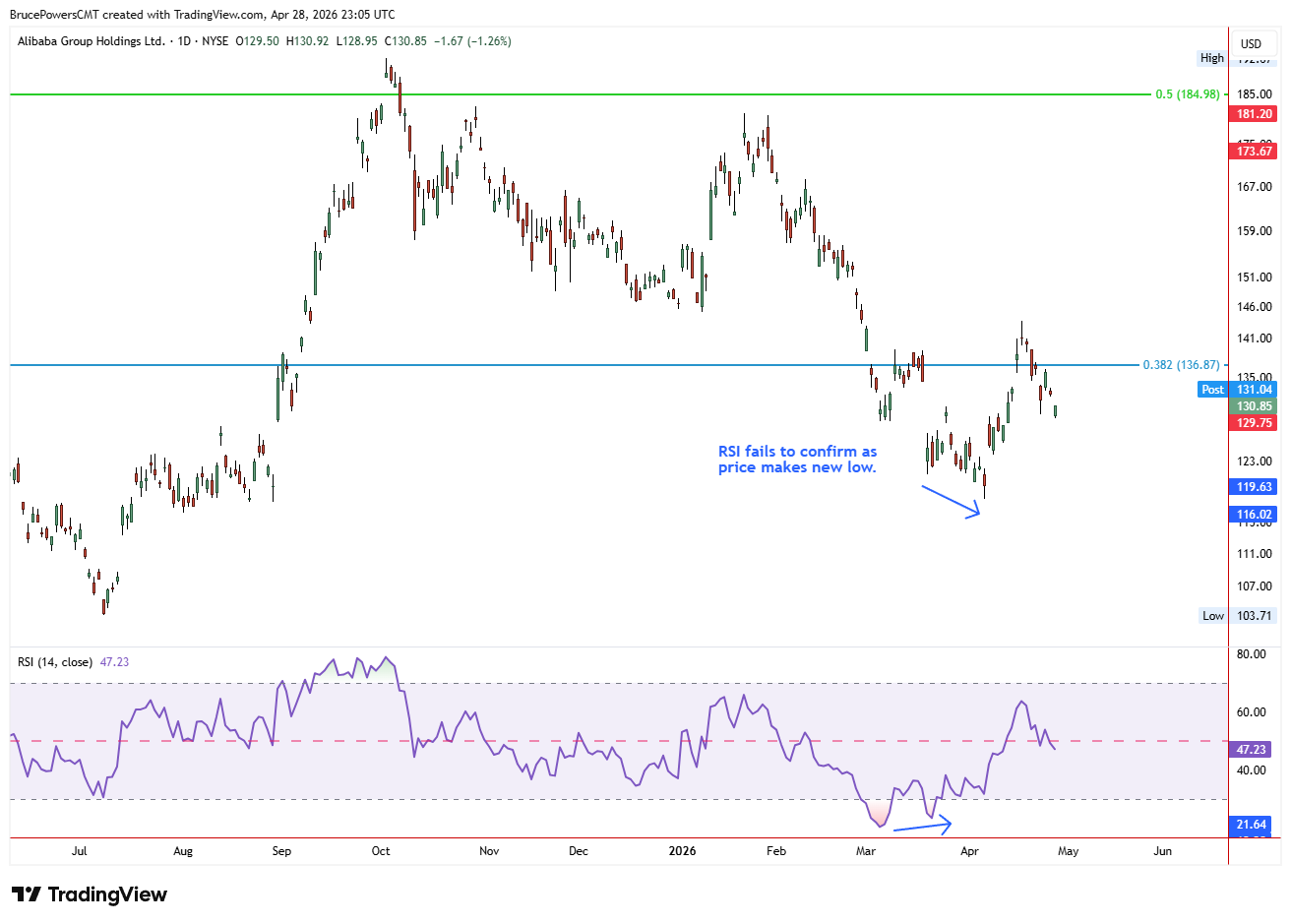Click the BrucePowersCMT created-with header text
Image resolution: width=1291 pixels, height=924 pixels.
(x=203, y=15)
